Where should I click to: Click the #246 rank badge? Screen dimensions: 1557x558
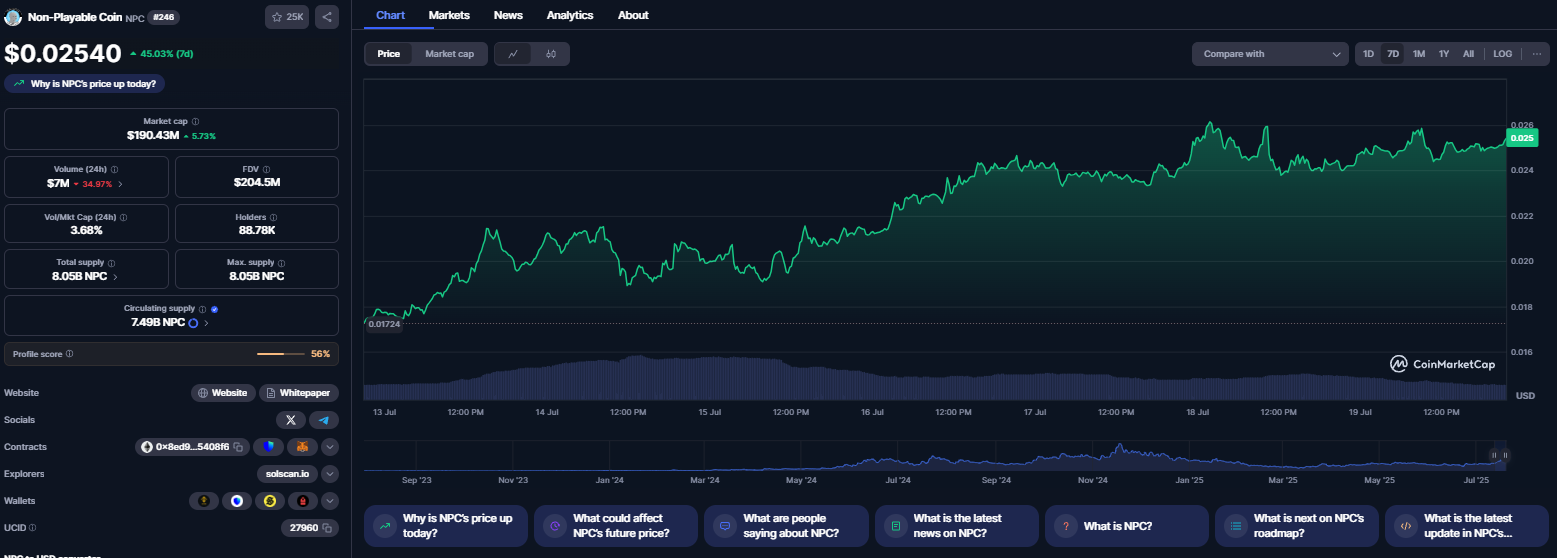point(164,17)
